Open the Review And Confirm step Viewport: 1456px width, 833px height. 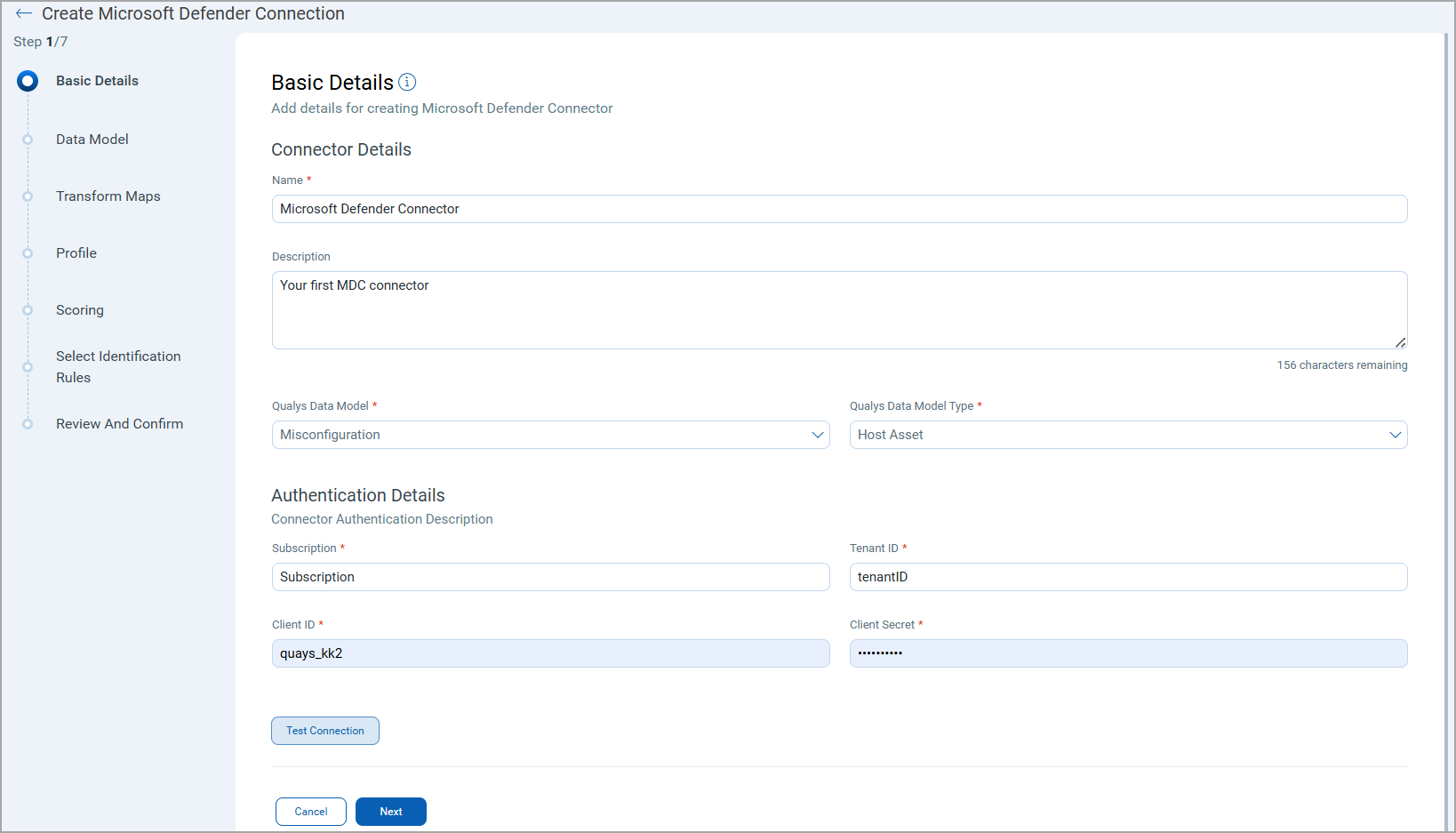(119, 424)
